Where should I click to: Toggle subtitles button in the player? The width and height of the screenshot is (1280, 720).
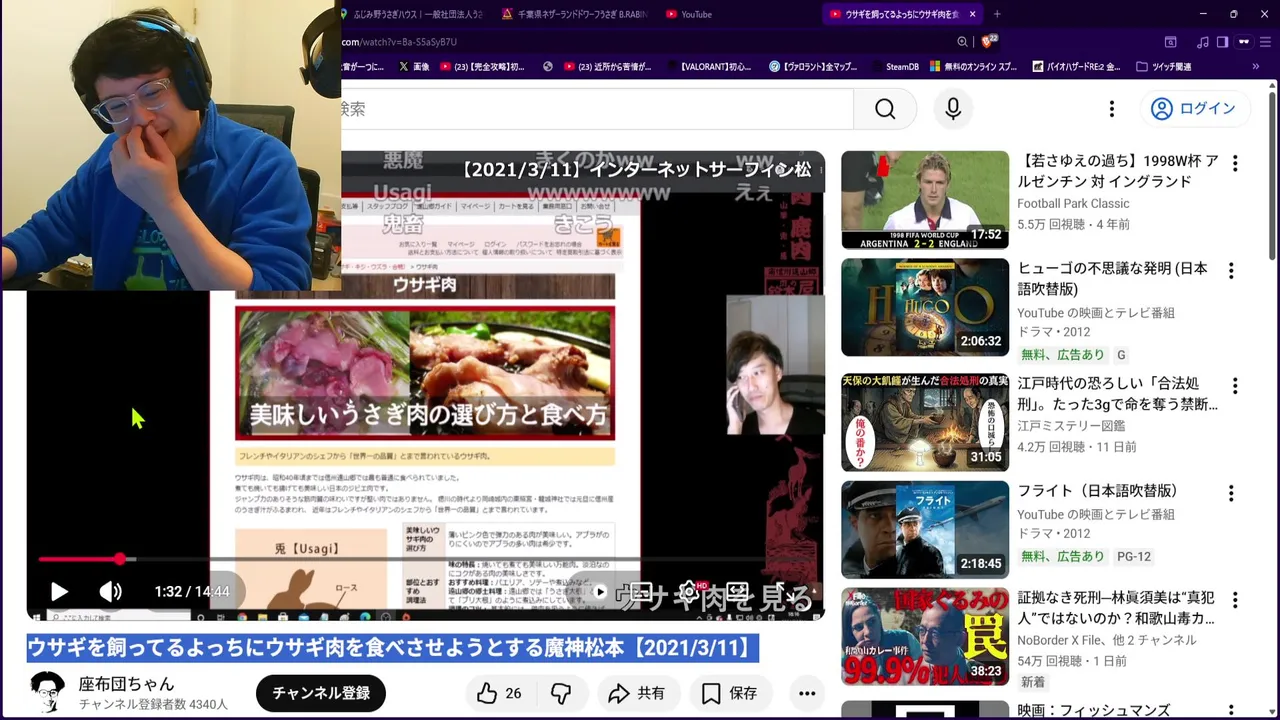pyautogui.click(x=642, y=591)
